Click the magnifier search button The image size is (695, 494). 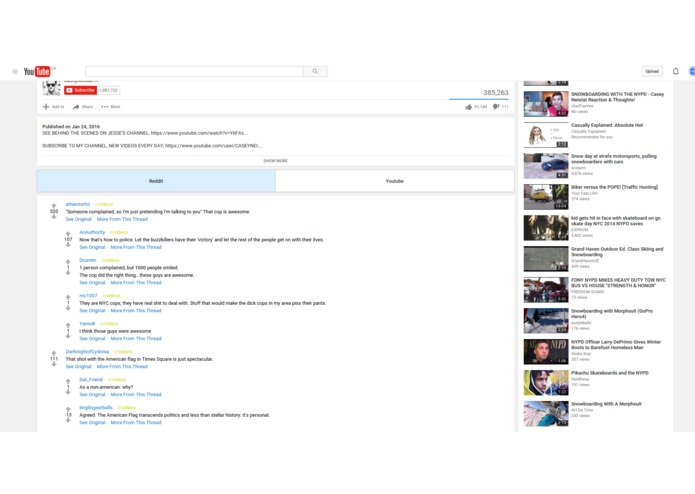(x=315, y=71)
